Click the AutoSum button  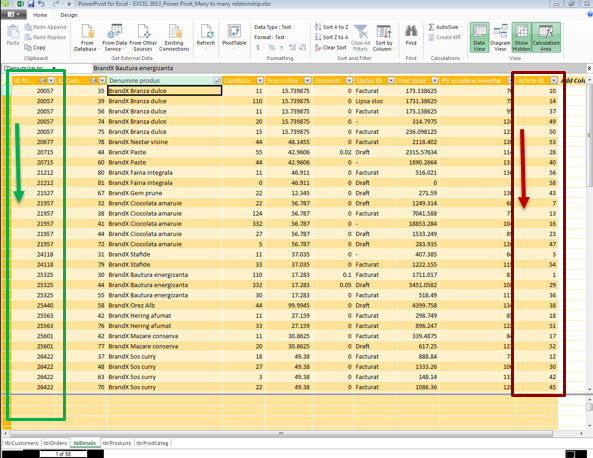point(445,27)
